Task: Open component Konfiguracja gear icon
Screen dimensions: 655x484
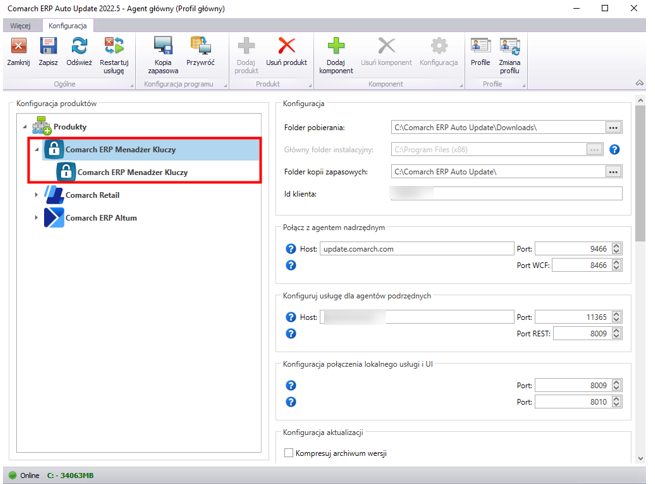Action: [439, 46]
